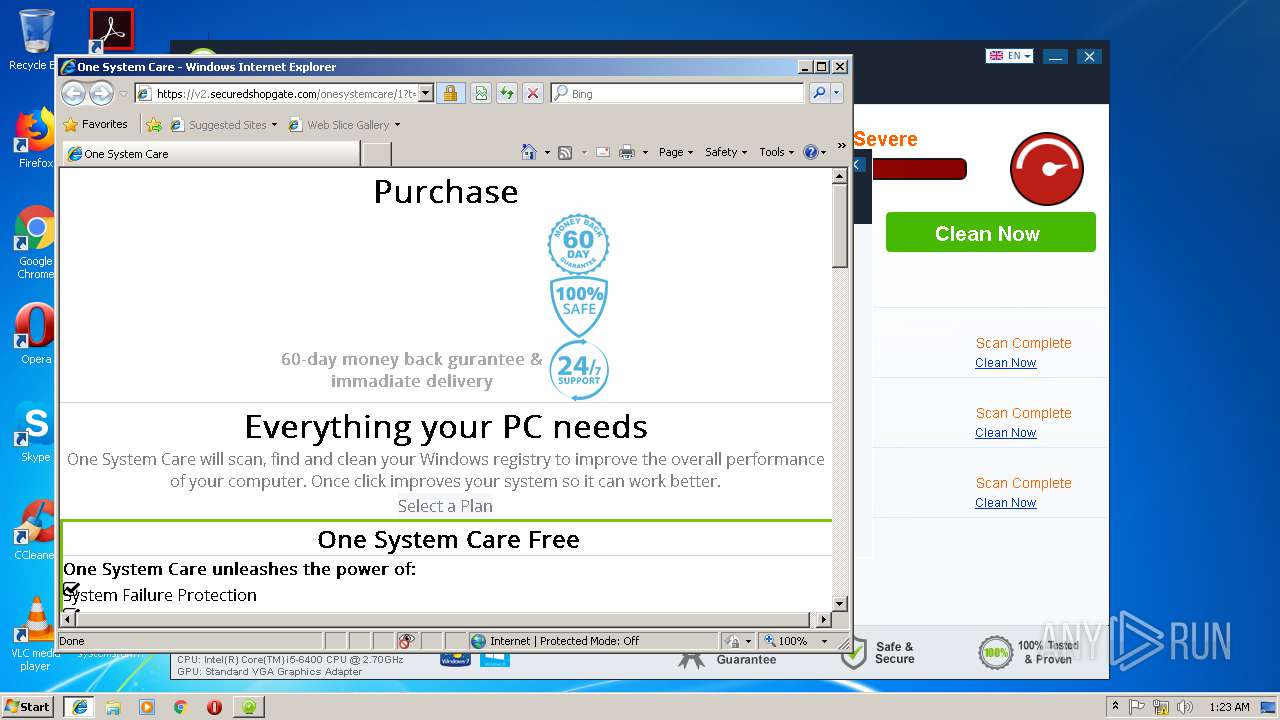Open the Home page icon

tap(529, 152)
